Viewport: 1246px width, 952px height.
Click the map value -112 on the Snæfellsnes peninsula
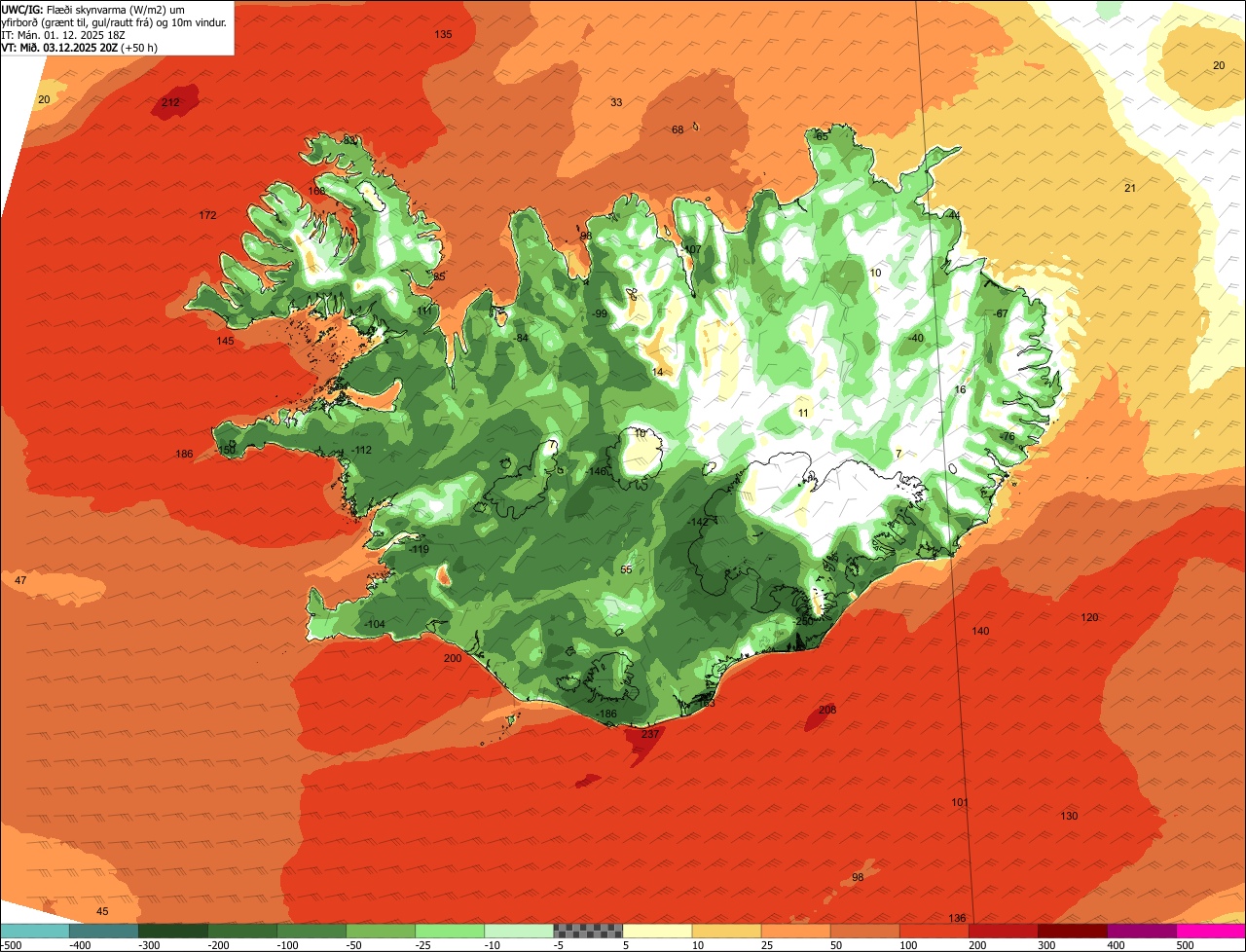coord(362,450)
